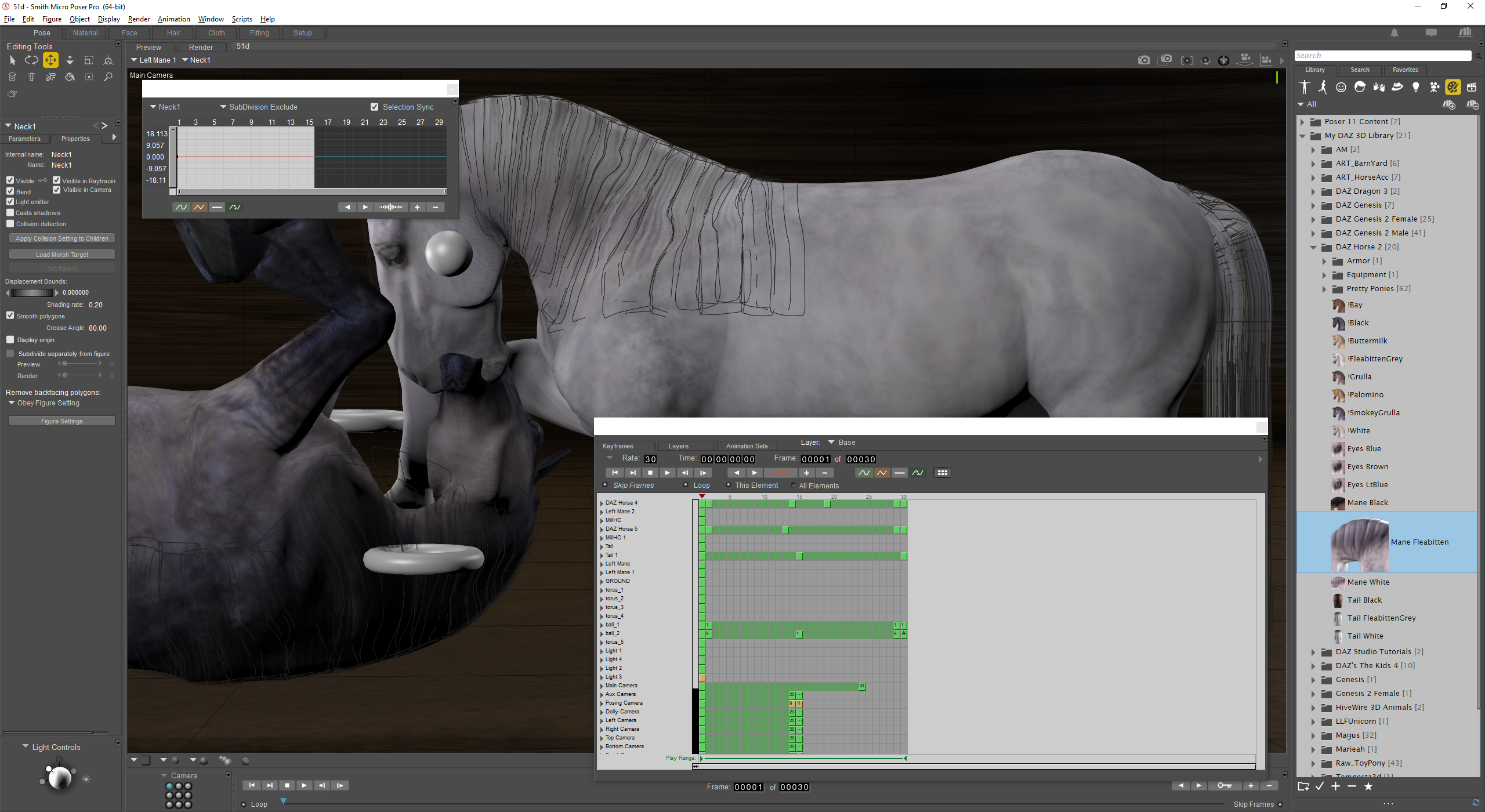The image size is (1485, 812).
Task: Expand the DAZ Genesis 2 Female folder
Action: (1313, 219)
